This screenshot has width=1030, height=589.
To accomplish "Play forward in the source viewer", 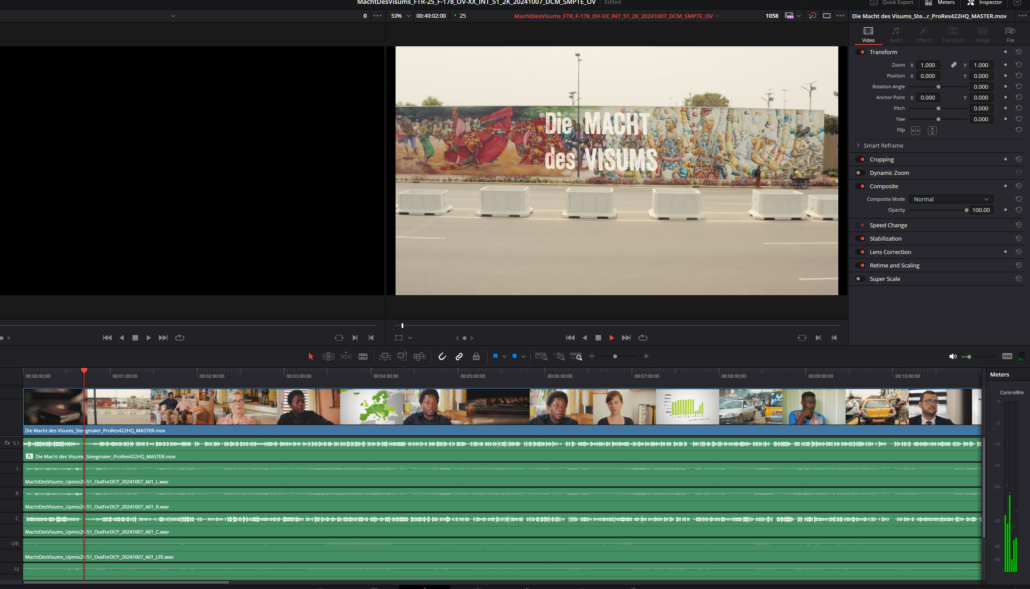I will coord(148,338).
